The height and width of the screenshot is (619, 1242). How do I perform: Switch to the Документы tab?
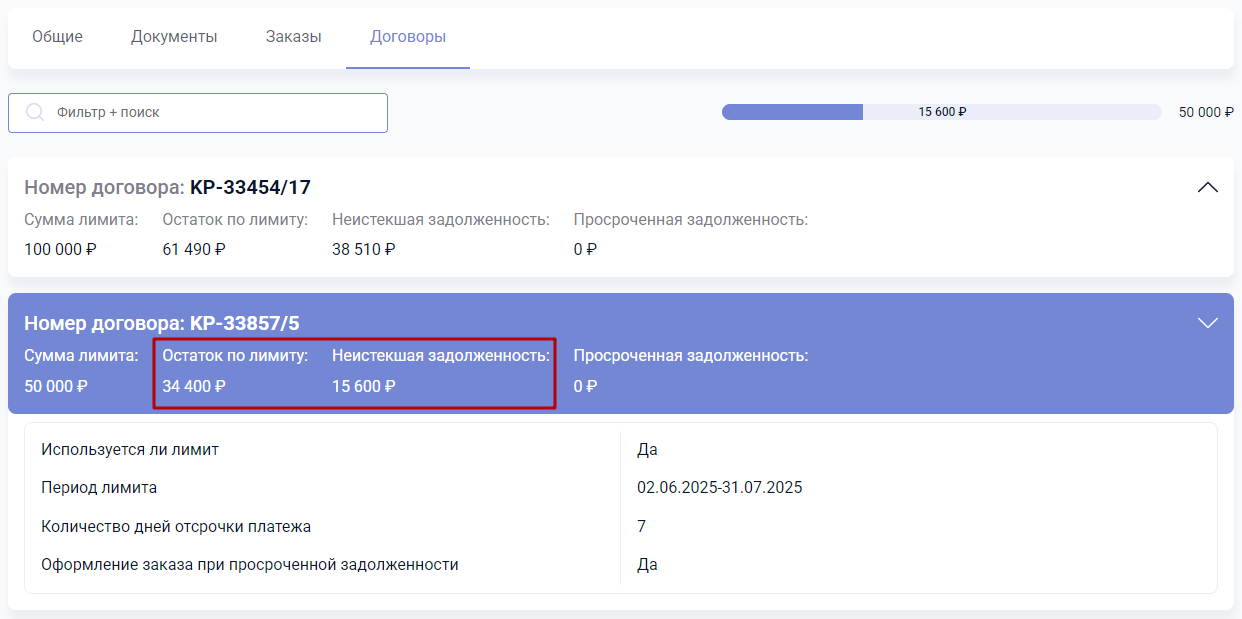174,37
